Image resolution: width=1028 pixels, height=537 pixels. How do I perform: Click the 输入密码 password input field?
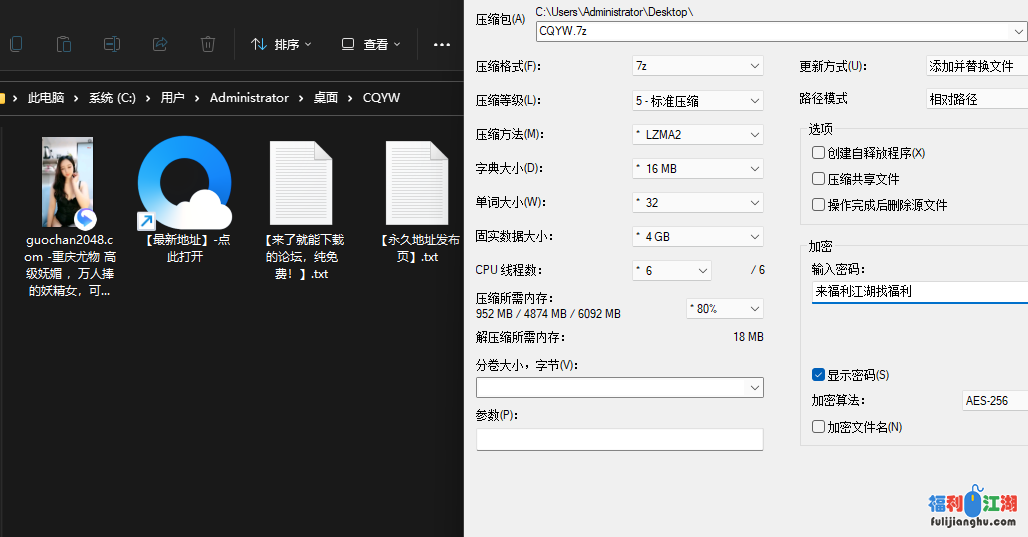[918, 292]
